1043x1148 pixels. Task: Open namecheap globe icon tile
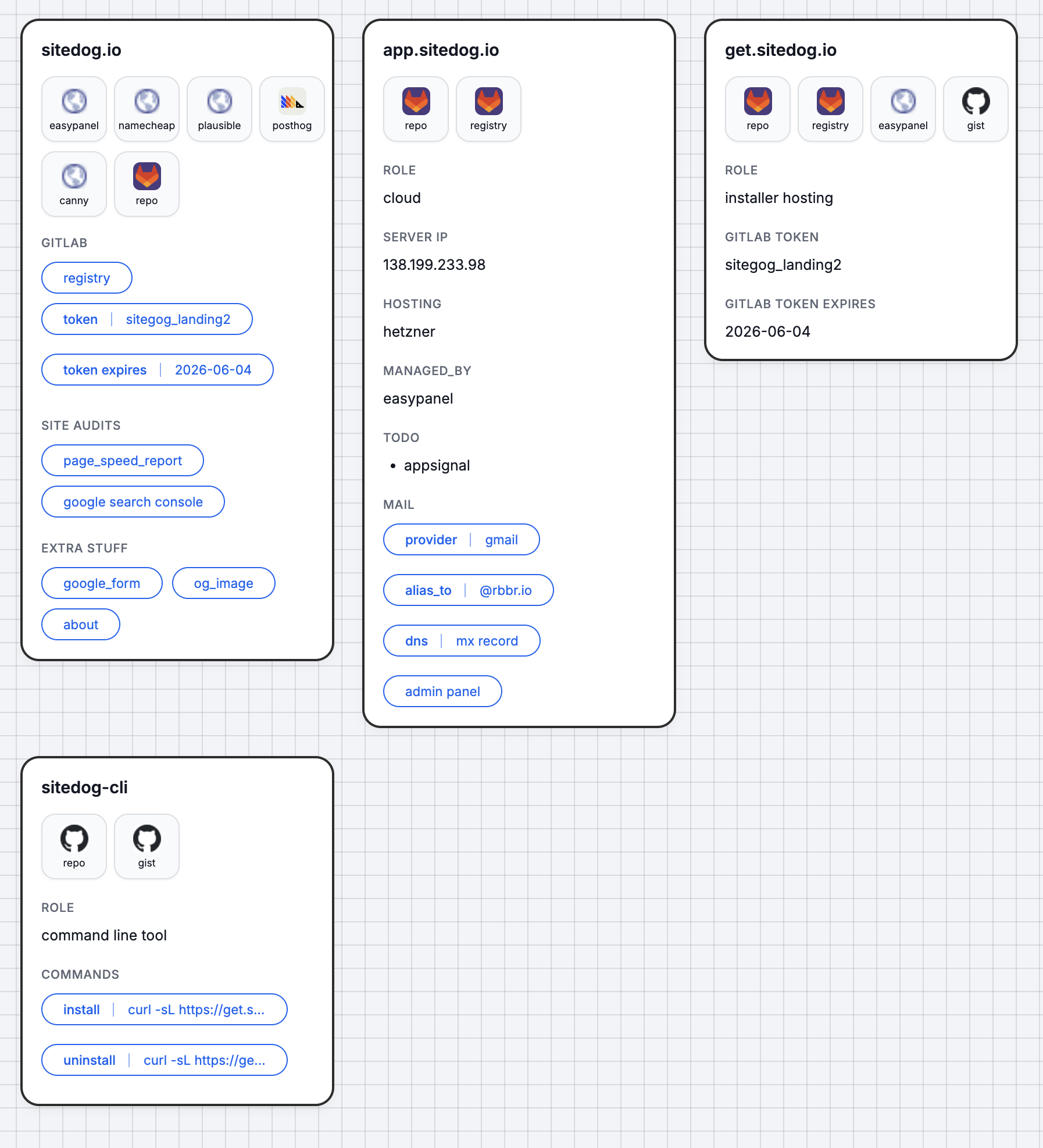click(147, 109)
